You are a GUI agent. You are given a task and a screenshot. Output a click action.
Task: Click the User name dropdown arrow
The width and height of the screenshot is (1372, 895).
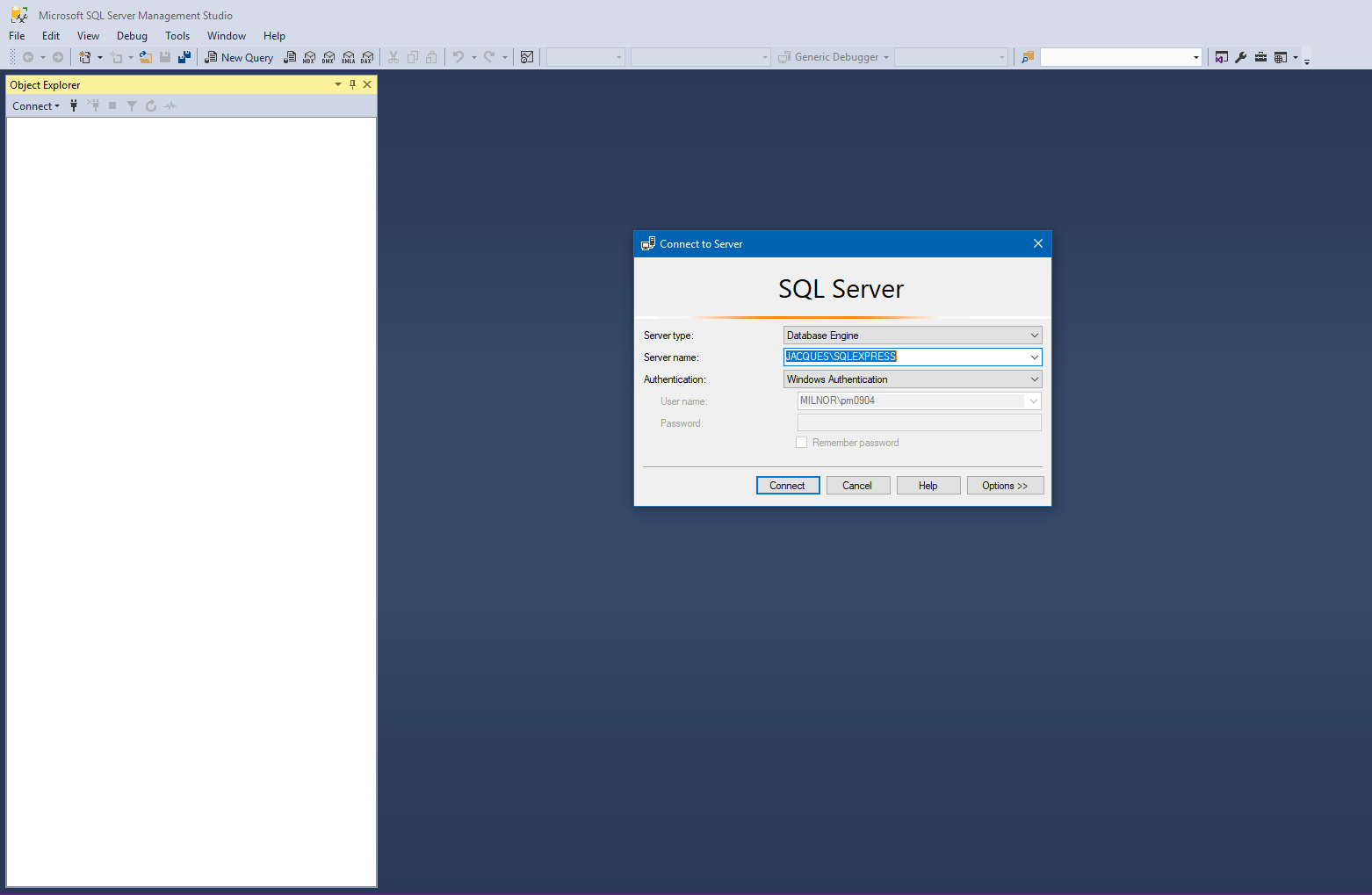[x=1034, y=401]
